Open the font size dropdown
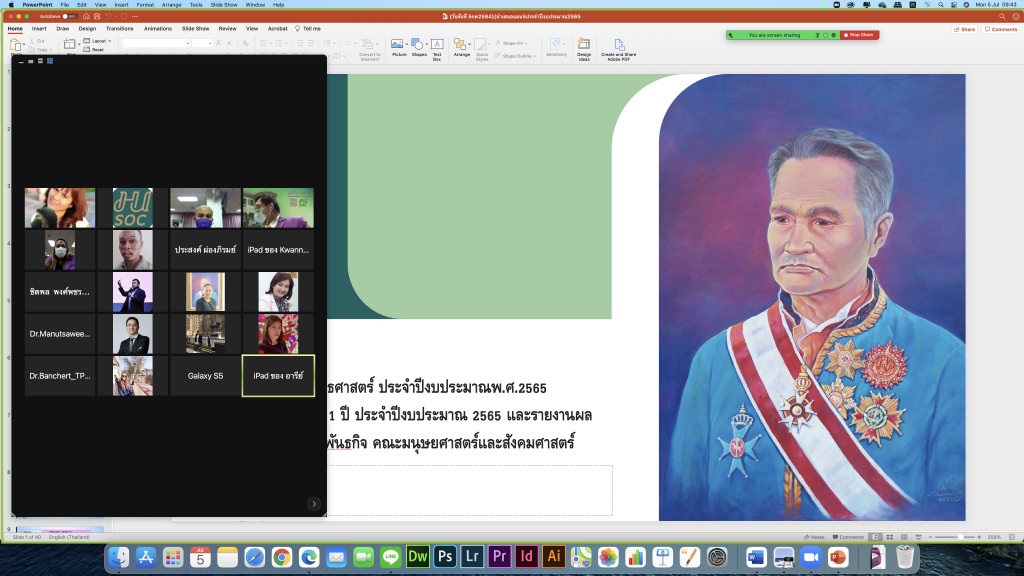The width and height of the screenshot is (1024, 576). coord(202,43)
